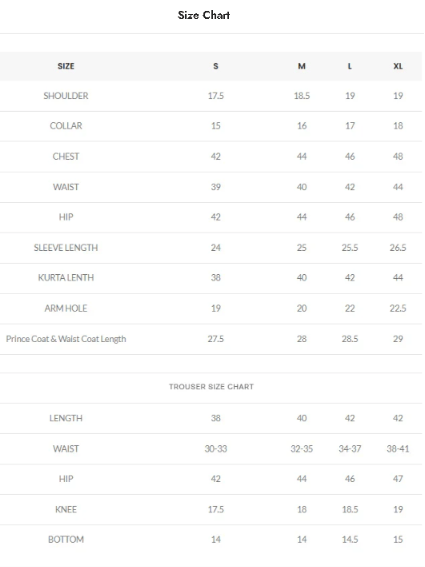Click the ARM HOLE row label
The height and width of the screenshot is (567, 425).
point(66,308)
